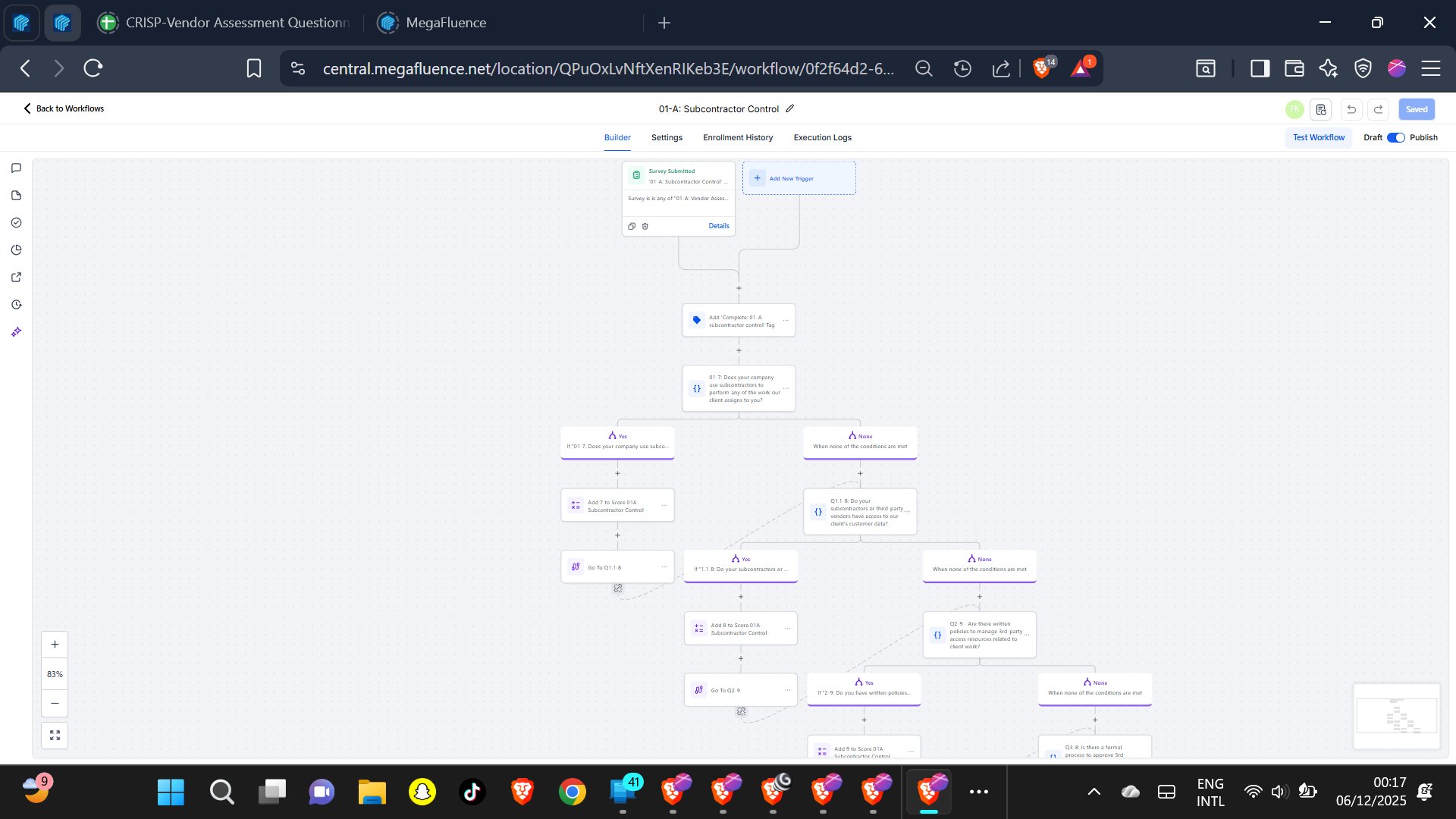Open the Brave Shields lion icon
This screenshot has width=1456, height=819.
click(x=1041, y=68)
